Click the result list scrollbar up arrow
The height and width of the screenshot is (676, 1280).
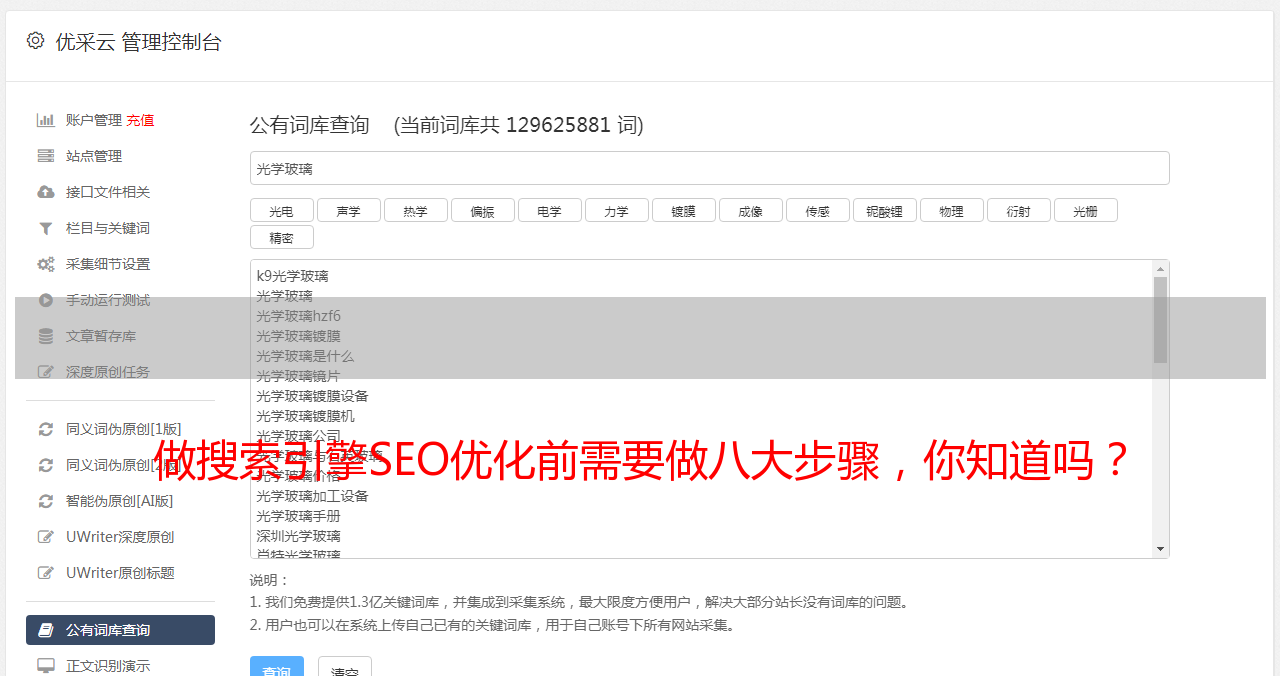tap(1160, 269)
